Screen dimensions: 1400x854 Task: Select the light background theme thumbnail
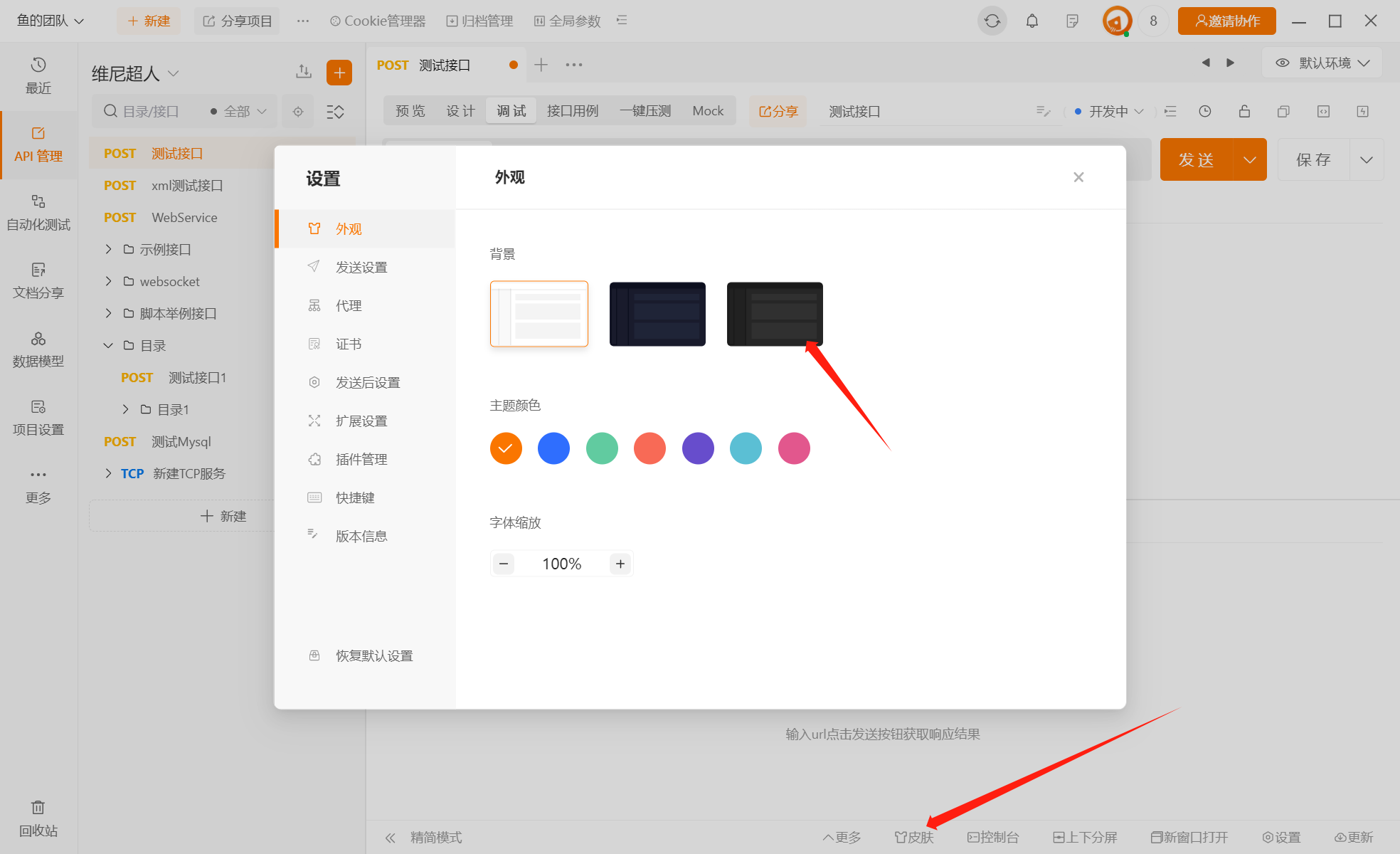coord(539,314)
